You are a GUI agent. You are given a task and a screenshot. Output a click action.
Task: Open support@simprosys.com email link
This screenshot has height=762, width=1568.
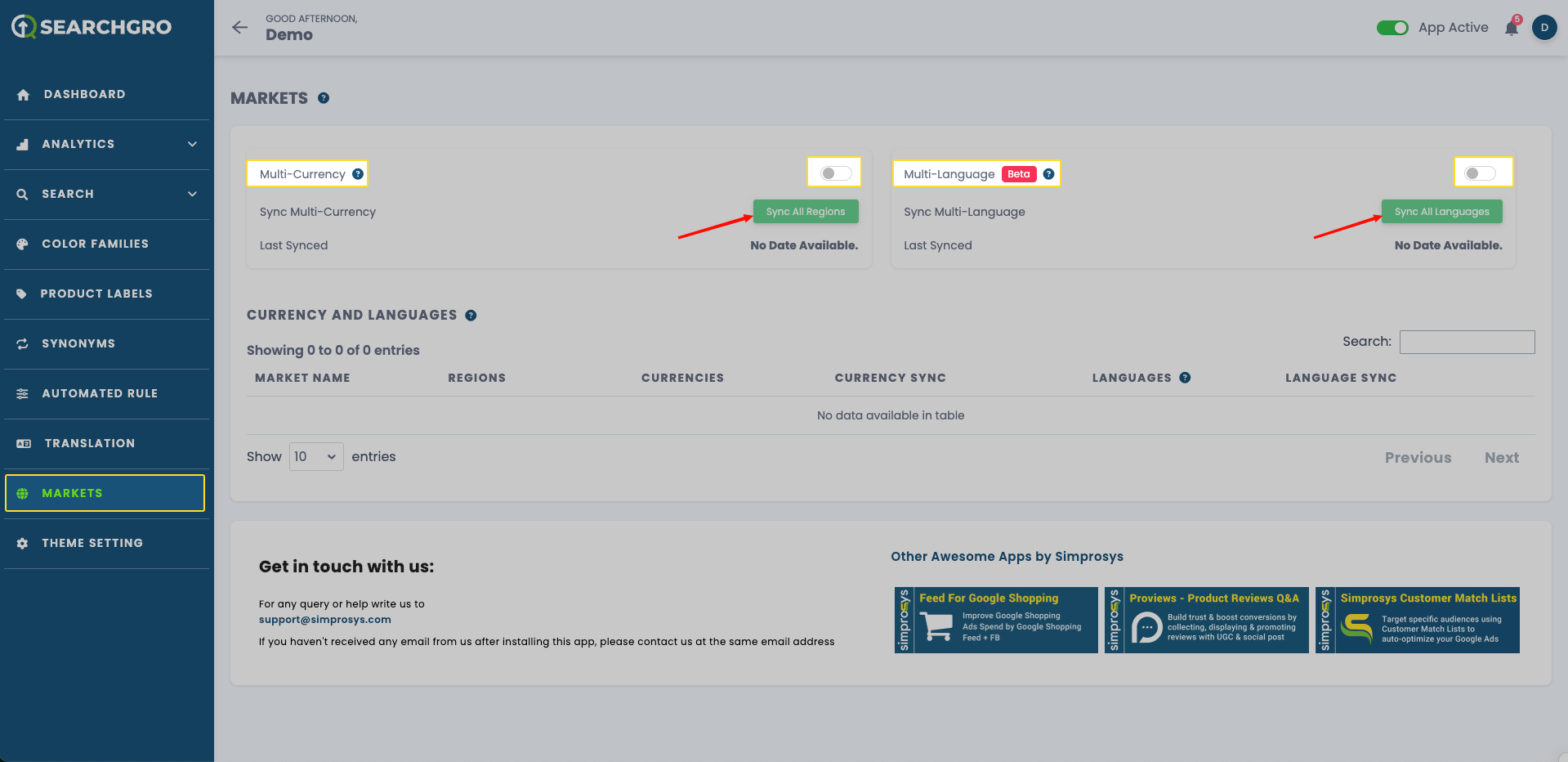[325, 620]
